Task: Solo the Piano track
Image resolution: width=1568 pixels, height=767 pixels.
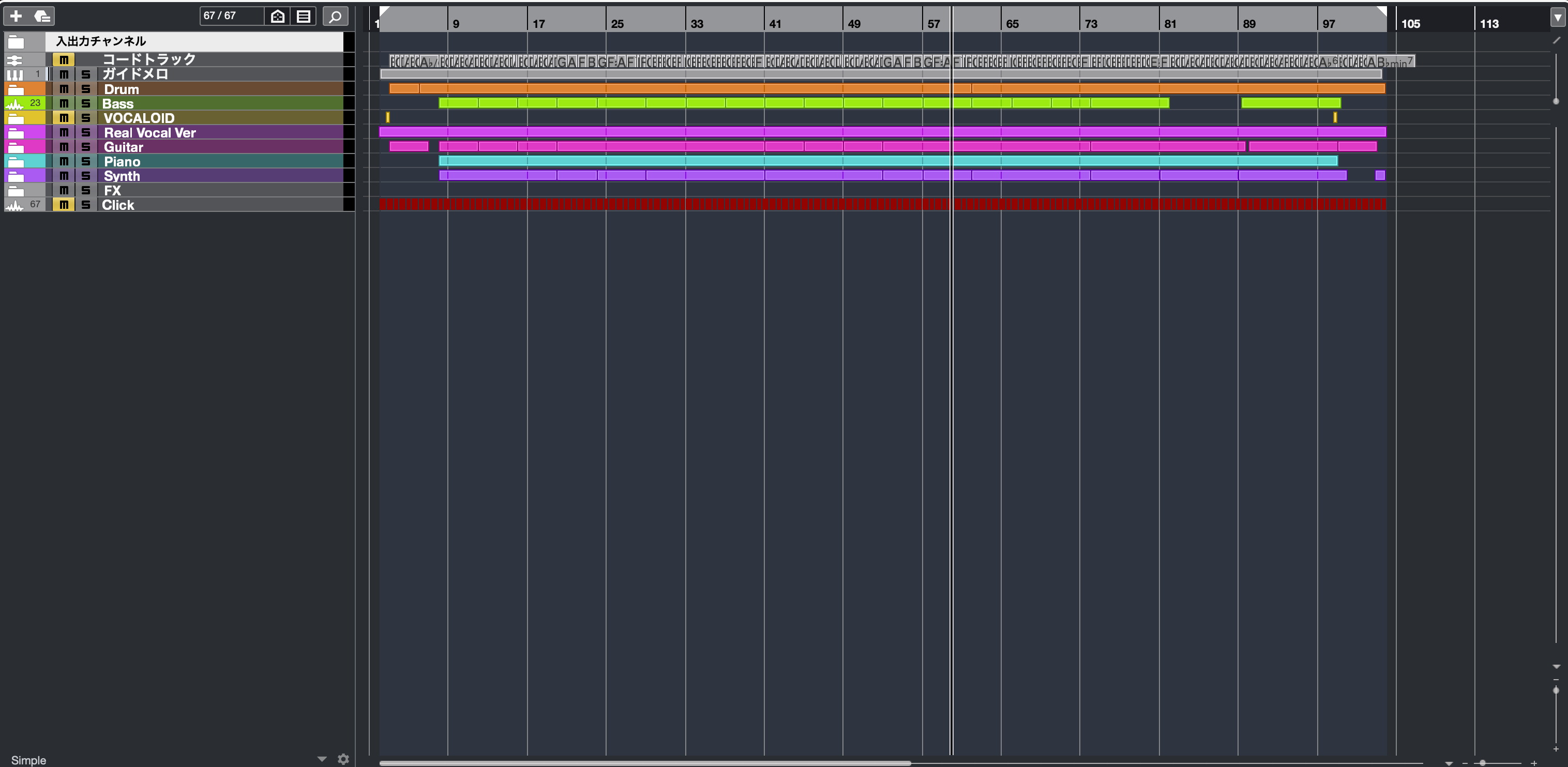Action: tap(86, 161)
